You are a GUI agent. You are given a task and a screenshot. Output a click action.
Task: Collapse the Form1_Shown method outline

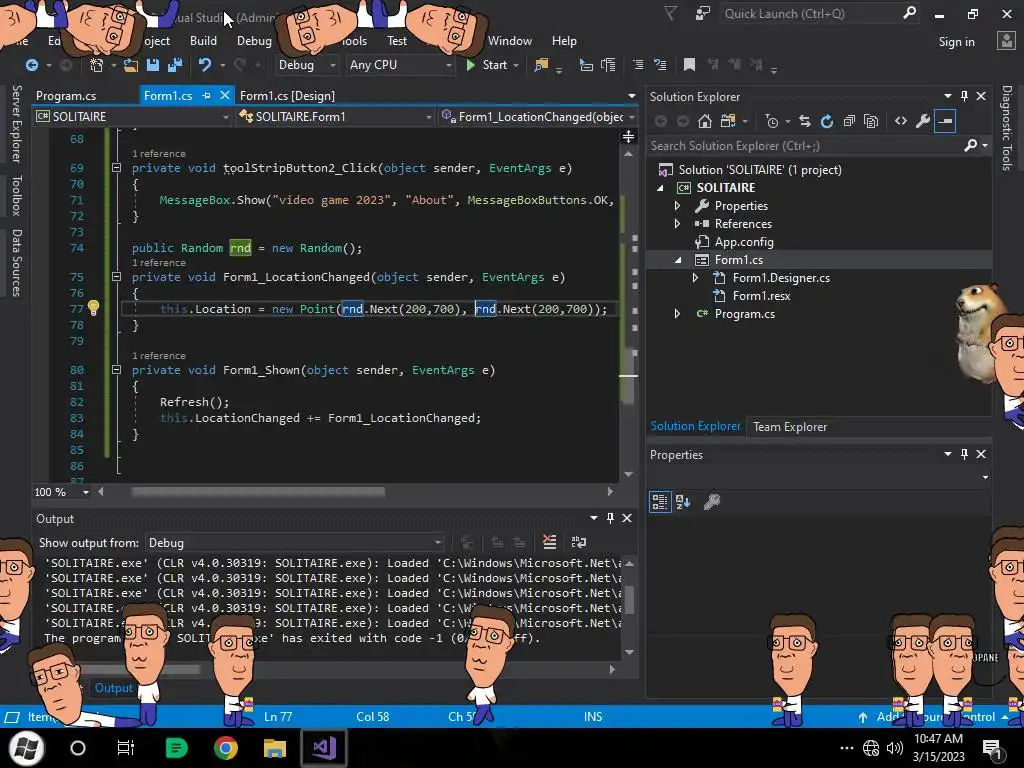116,370
